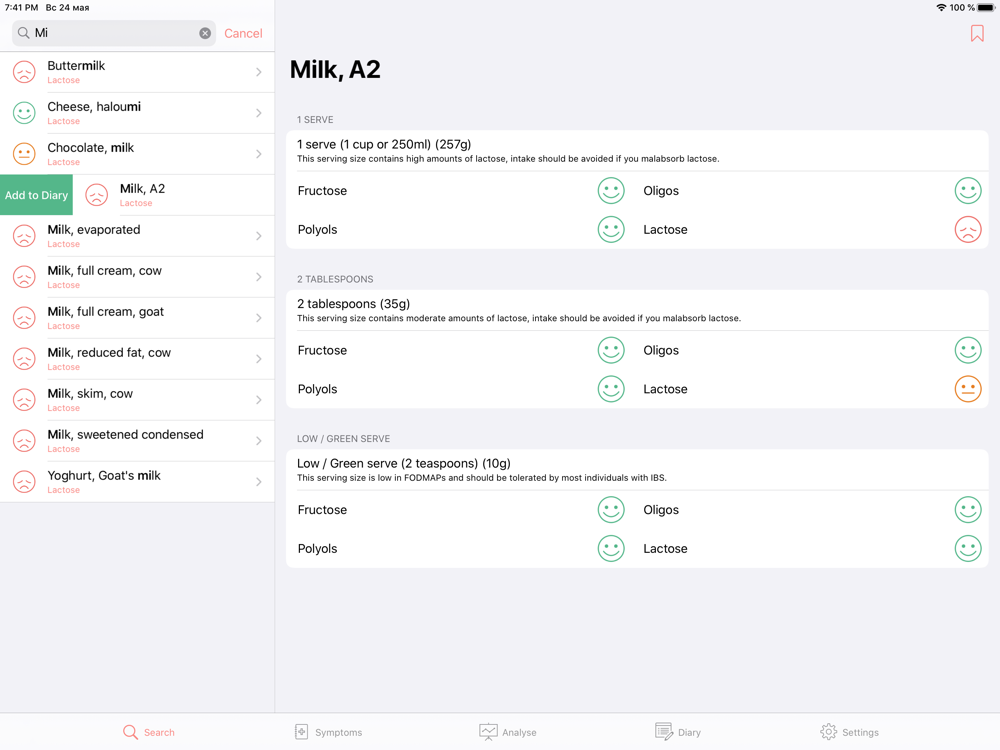1000x750 pixels.
Task: Click Polyols smiley in 1 serve section
Action: [x=610, y=230]
